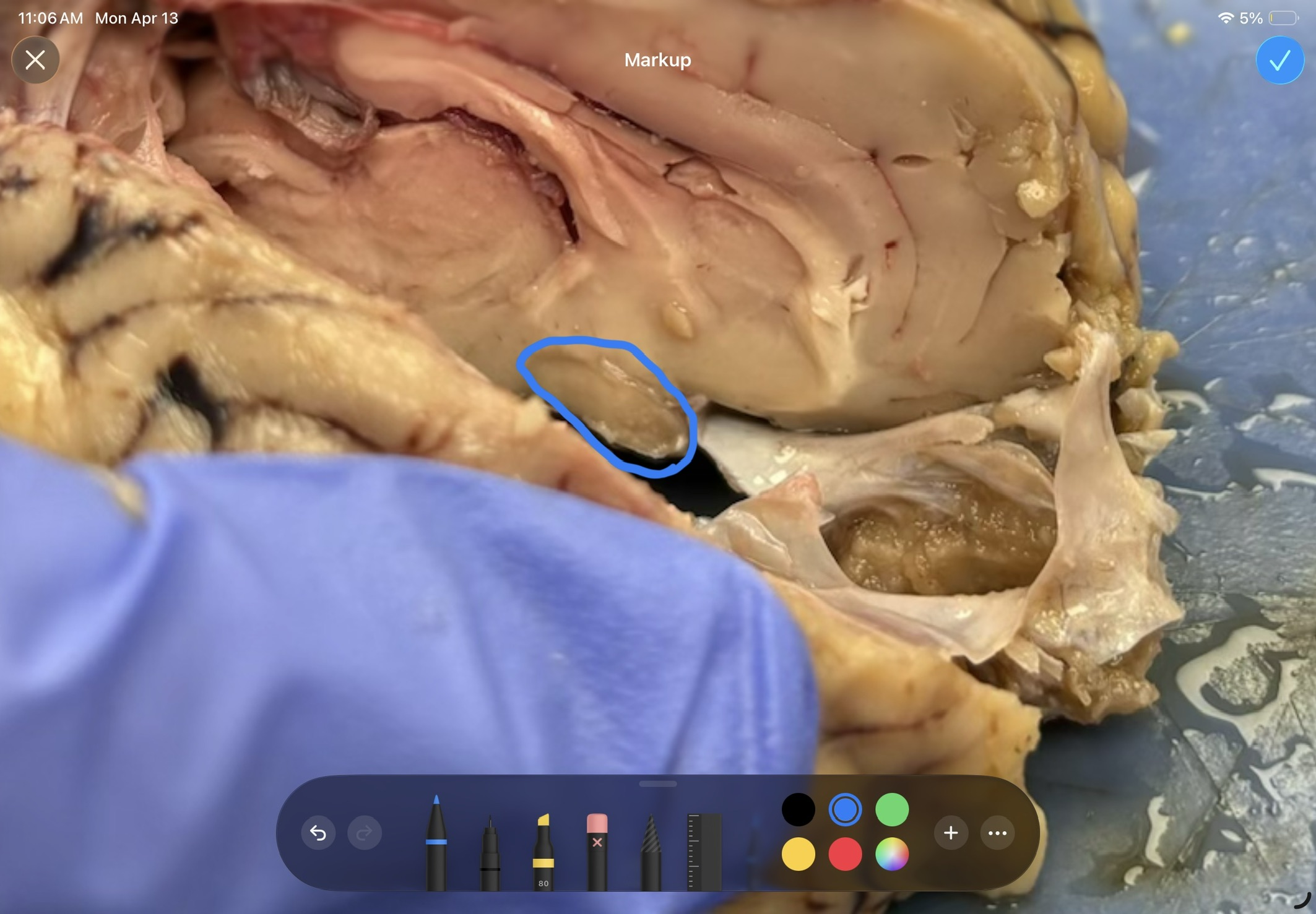Image resolution: width=1316 pixels, height=914 pixels.
Task: Choose the yellow color swatch
Action: pos(798,855)
